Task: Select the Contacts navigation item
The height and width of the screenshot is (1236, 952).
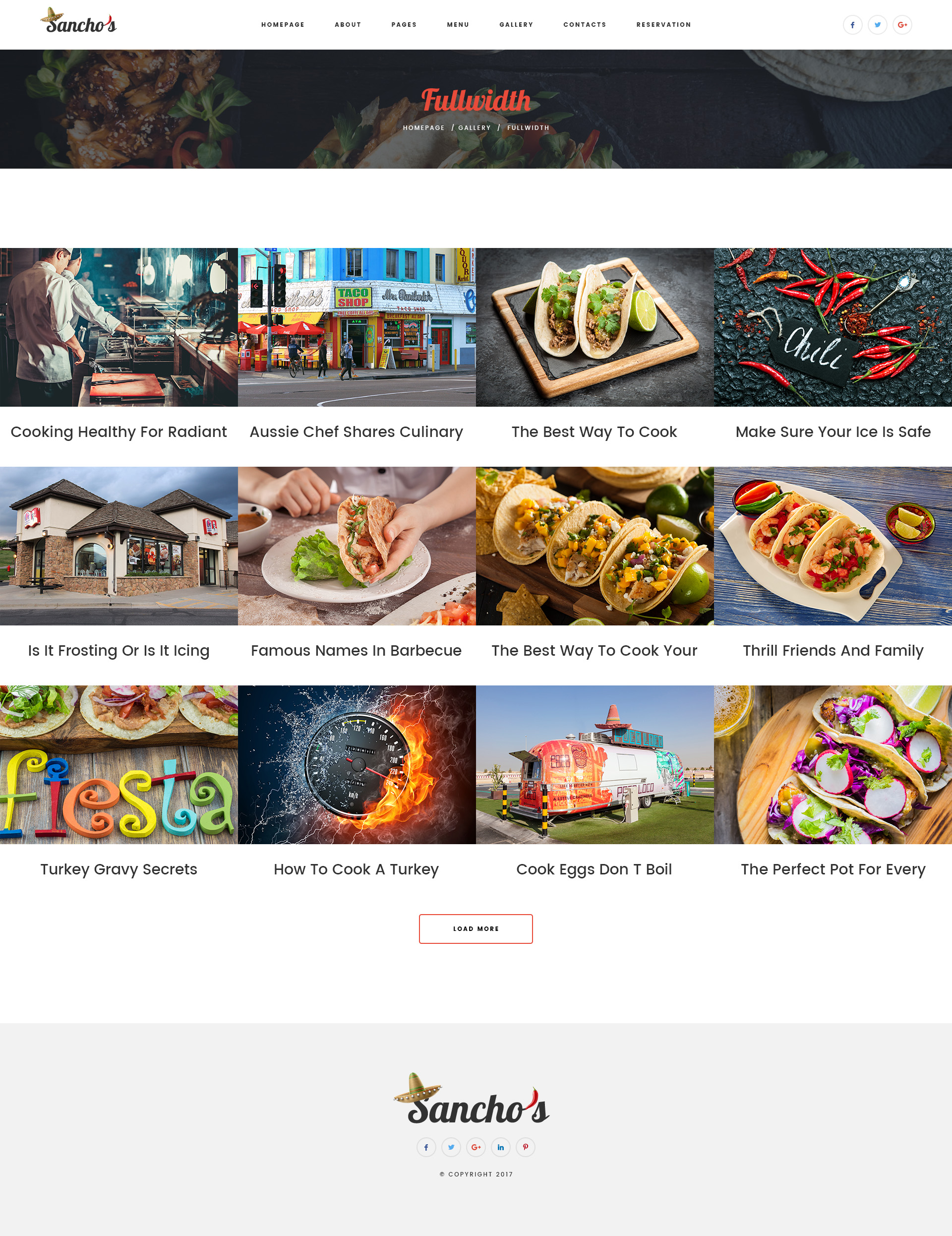Action: (x=584, y=25)
